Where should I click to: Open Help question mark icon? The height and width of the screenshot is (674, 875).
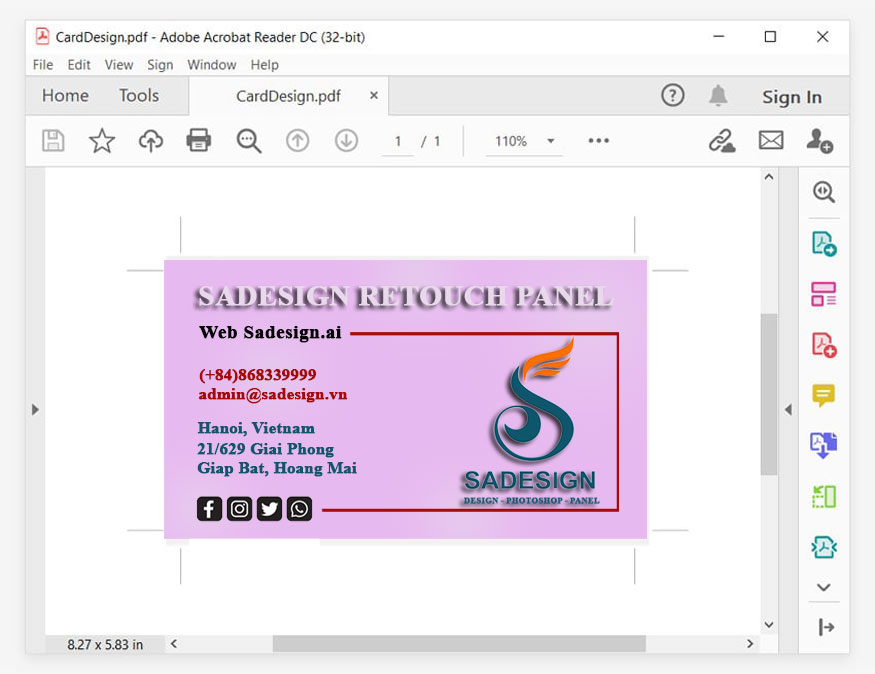pyautogui.click(x=672, y=95)
